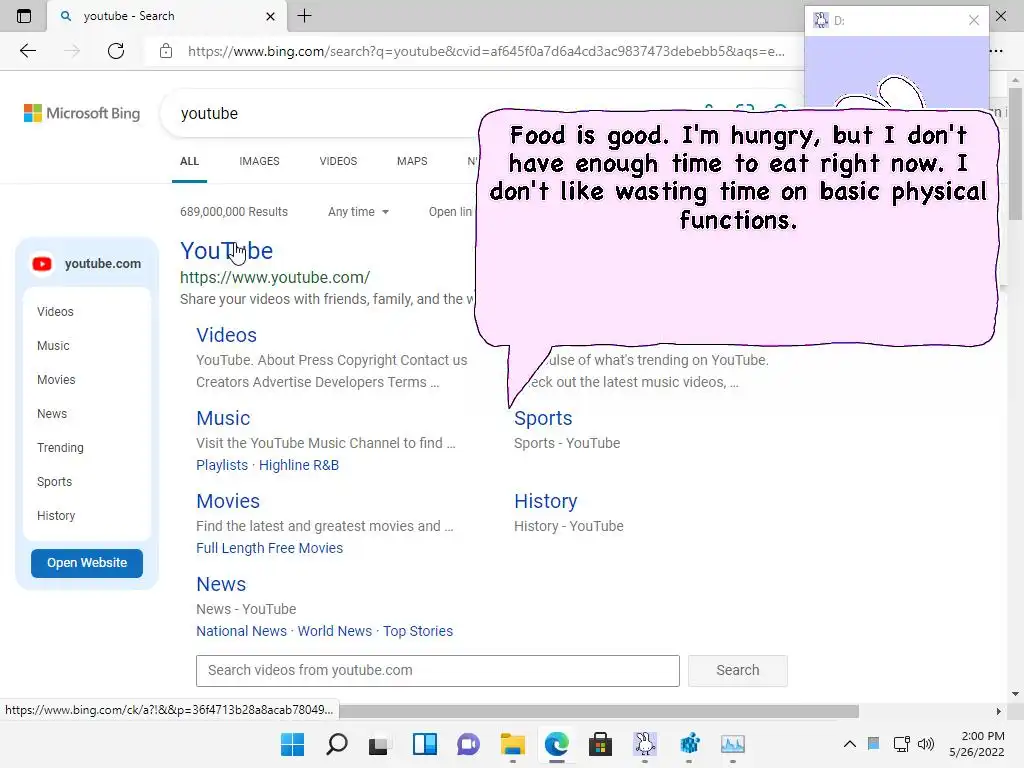Viewport: 1024px width, 768px height.
Task: Select News in youtube.com sidebar
Action: coord(52,413)
